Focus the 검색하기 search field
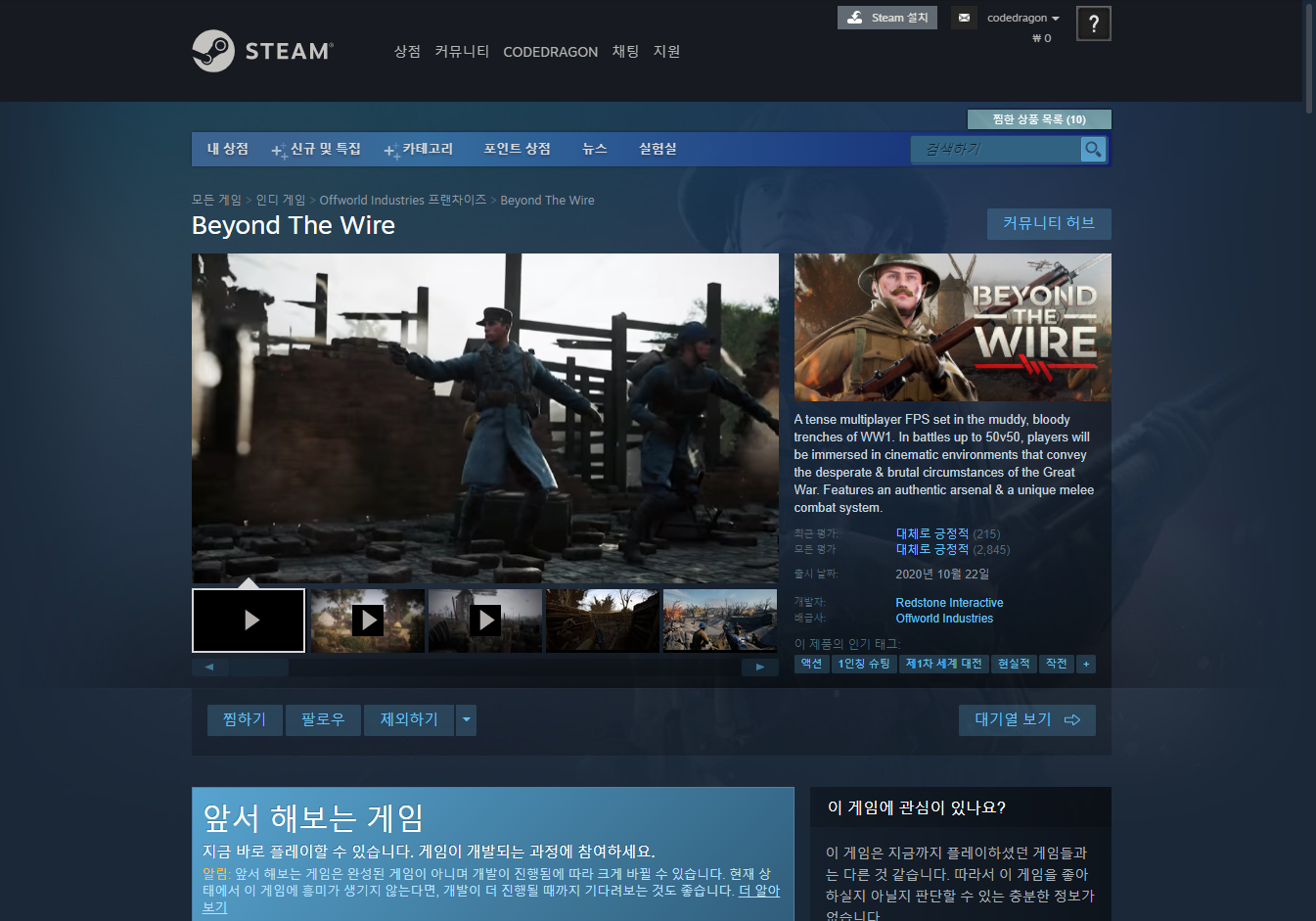Screen dimensions: 1316x921 tap(996, 149)
